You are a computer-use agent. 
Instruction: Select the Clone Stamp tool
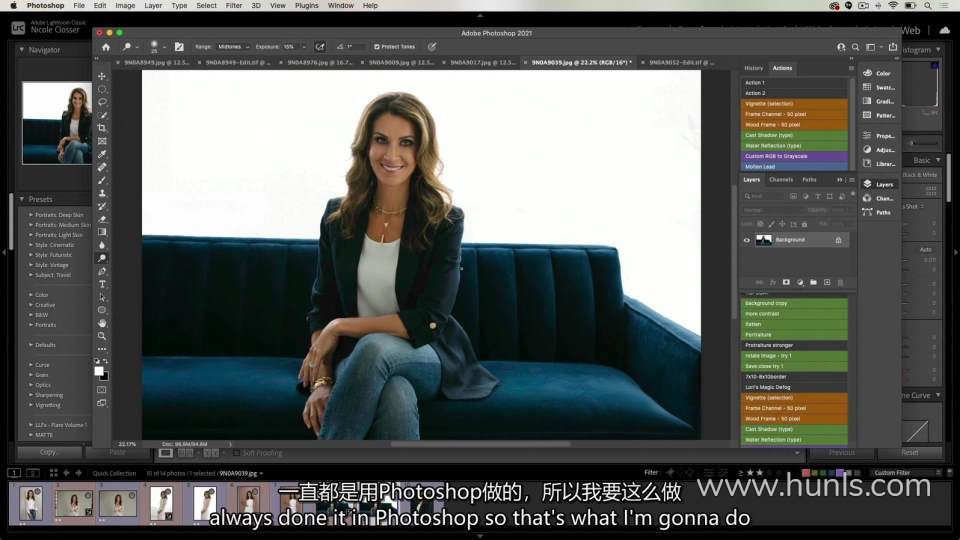[102, 193]
